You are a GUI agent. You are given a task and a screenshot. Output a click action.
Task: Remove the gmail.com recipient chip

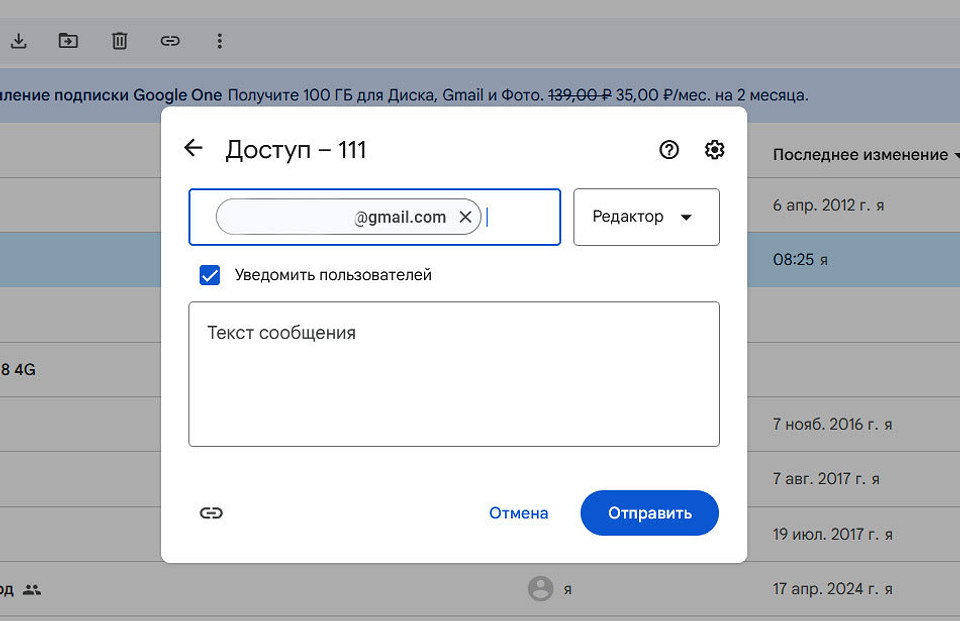click(465, 216)
